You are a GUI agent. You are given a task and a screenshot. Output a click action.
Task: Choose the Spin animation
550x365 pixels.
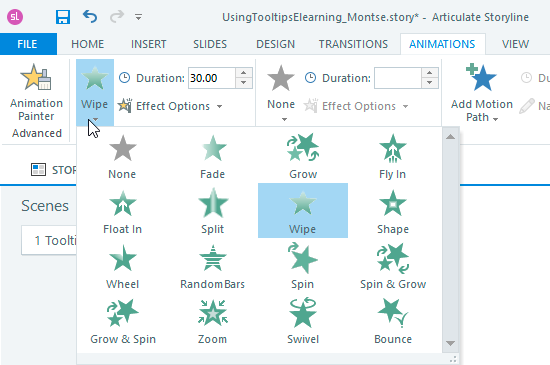click(303, 266)
